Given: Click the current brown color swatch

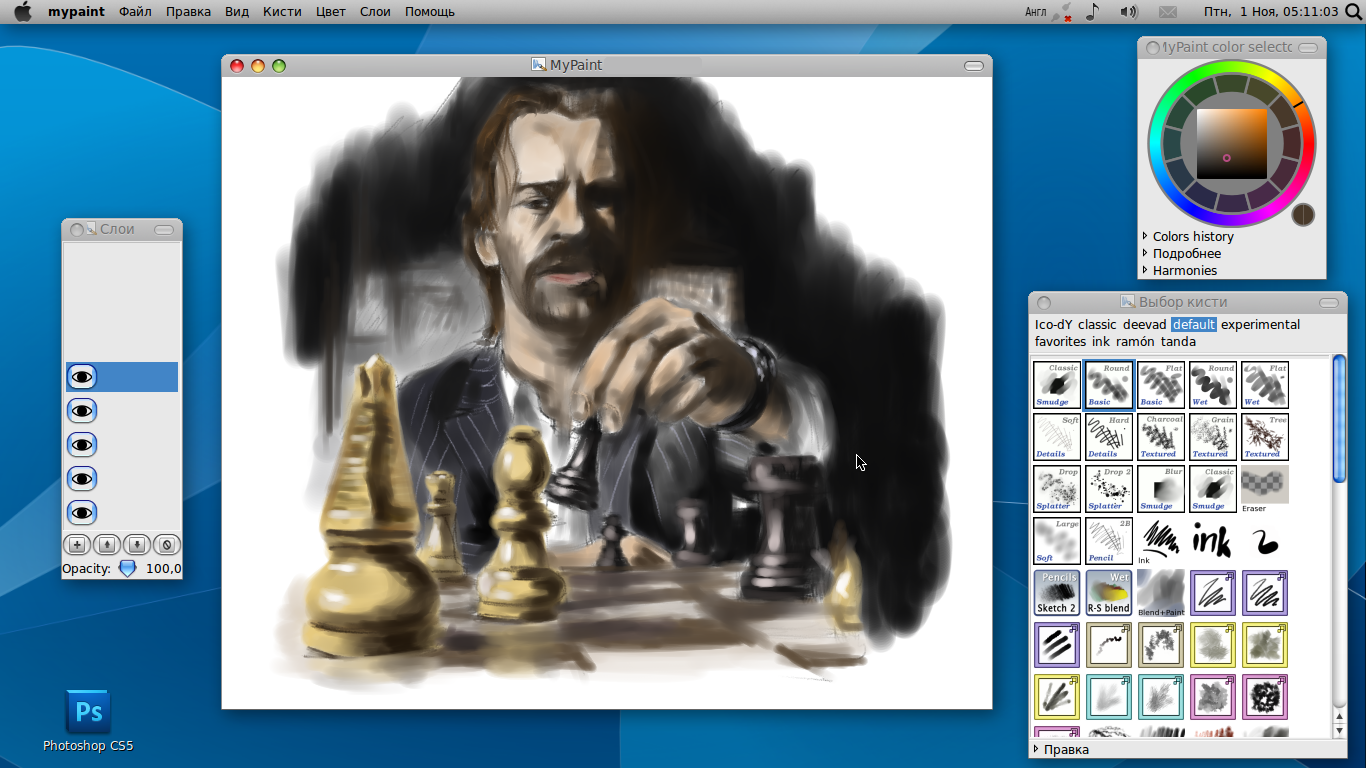Looking at the screenshot, I should pyautogui.click(x=1303, y=214).
